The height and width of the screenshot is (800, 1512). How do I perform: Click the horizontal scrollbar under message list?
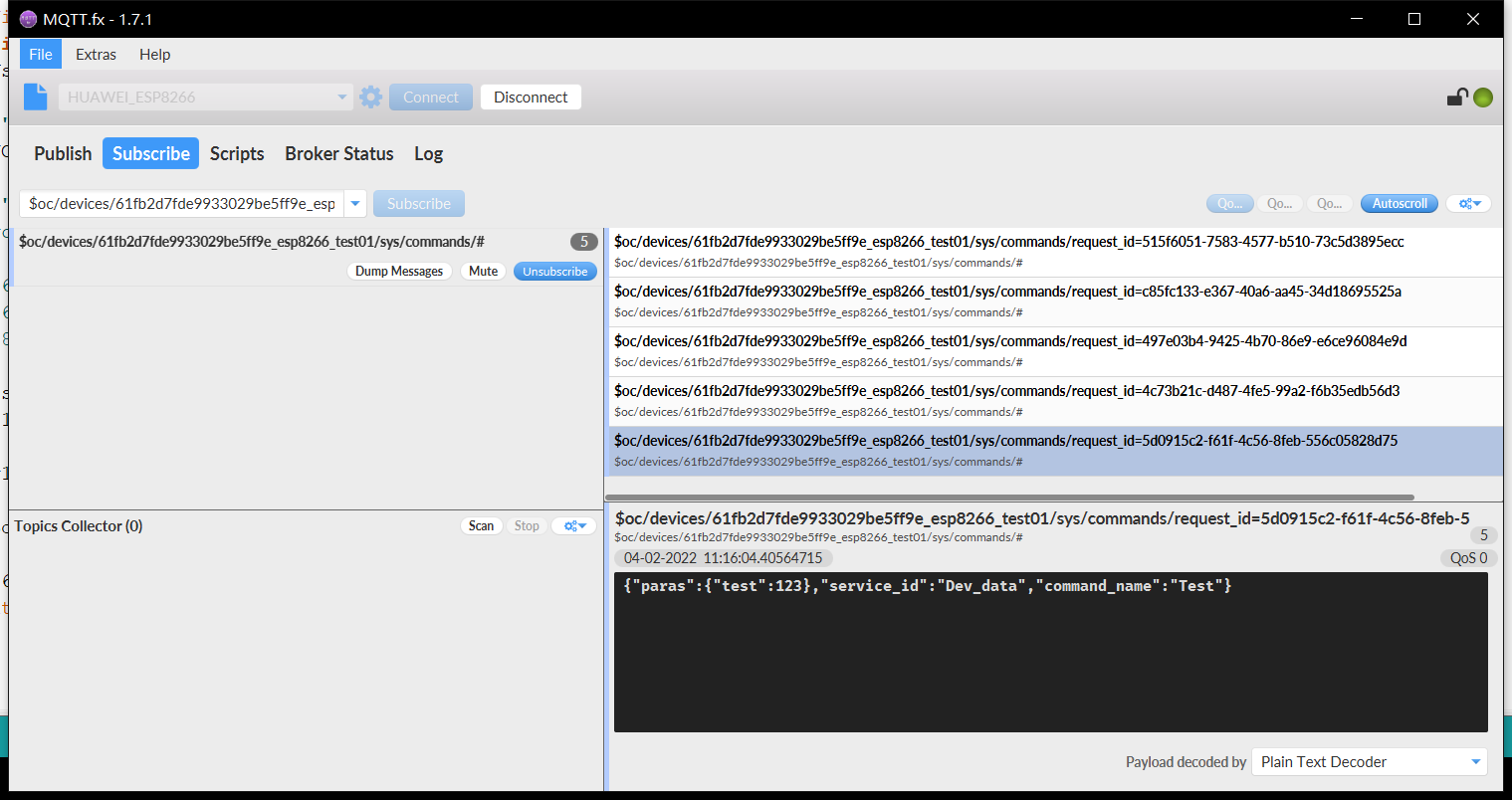coord(1009,498)
